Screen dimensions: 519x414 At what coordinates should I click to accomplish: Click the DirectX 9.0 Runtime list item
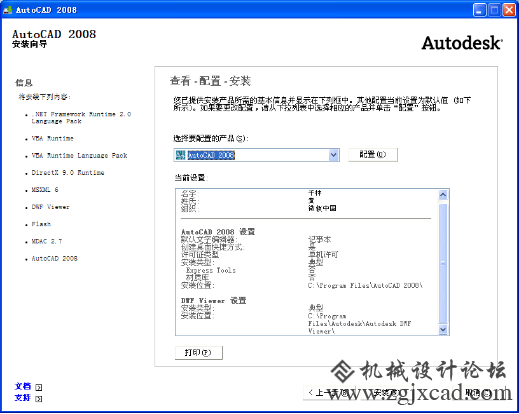[x=68, y=173]
